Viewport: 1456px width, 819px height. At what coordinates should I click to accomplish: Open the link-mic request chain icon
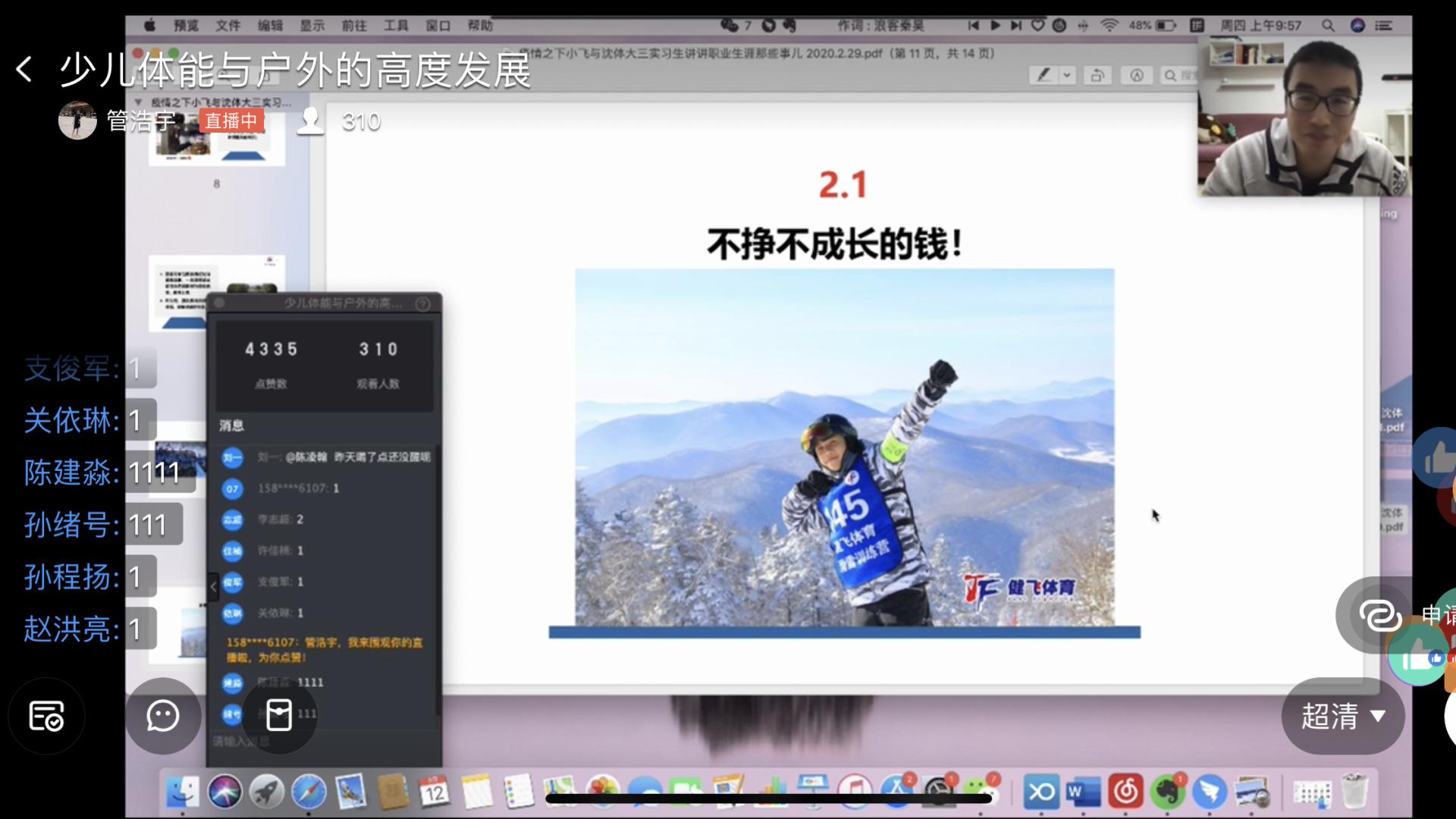[1379, 615]
